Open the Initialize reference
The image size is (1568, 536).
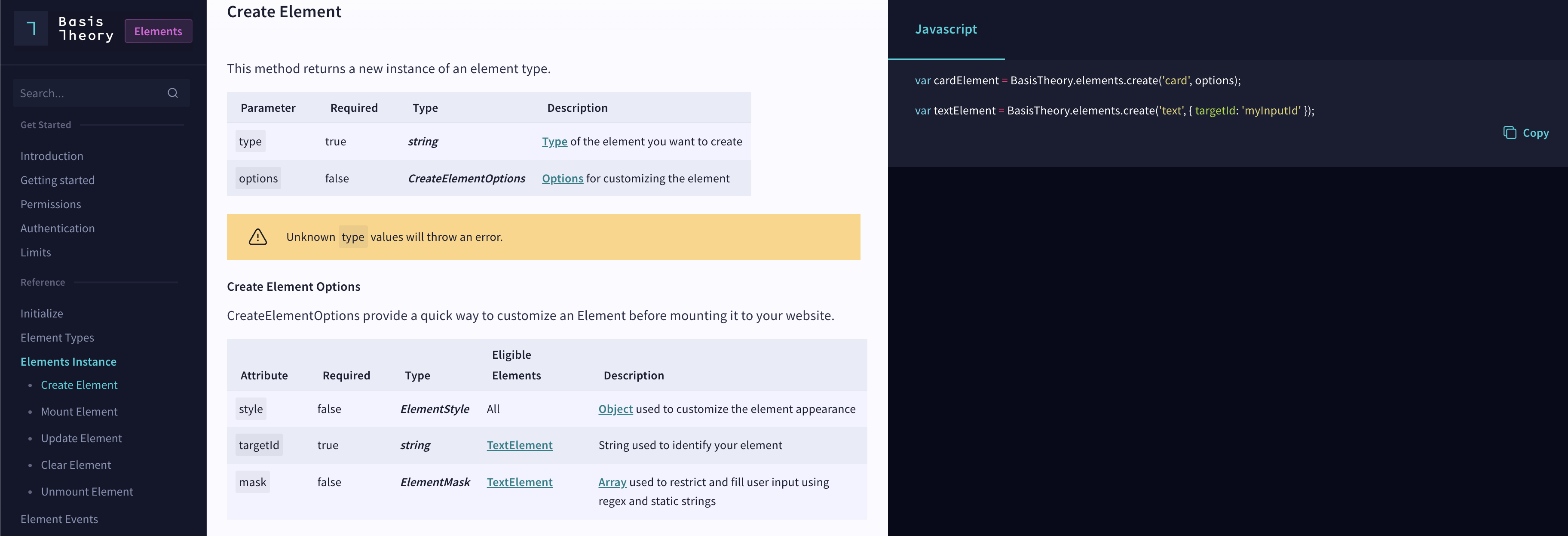41,314
